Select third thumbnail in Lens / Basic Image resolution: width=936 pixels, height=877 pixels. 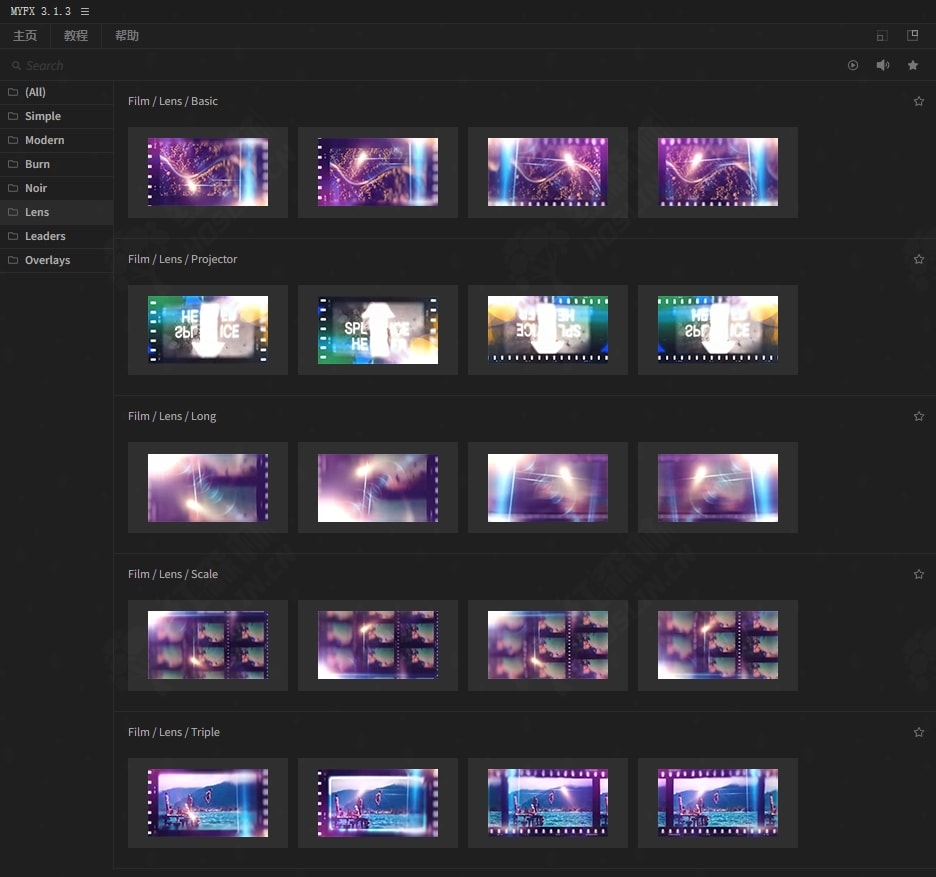pos(548,172)
